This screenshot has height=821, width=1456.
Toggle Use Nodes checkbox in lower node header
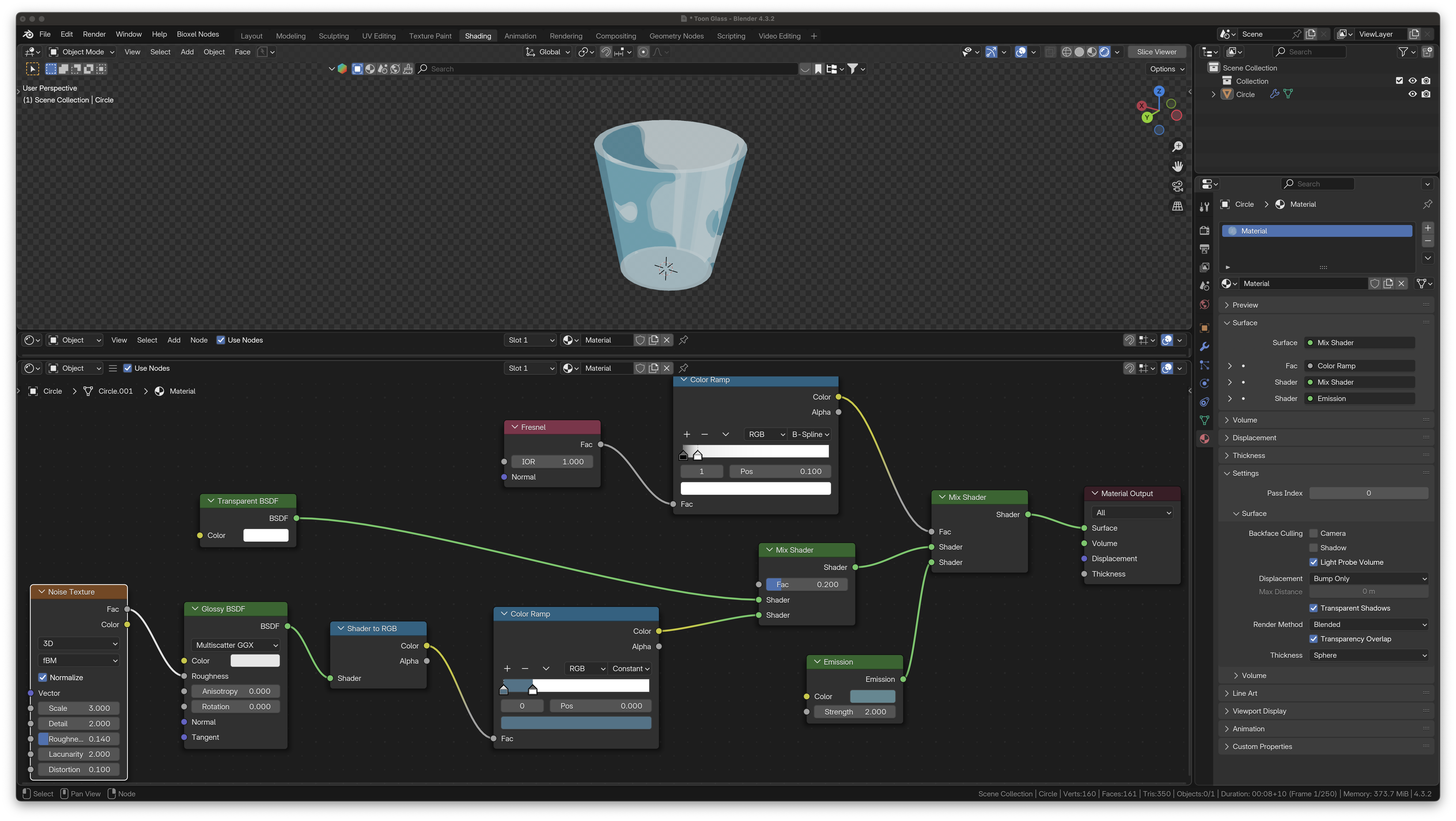(x=128, y=368)
